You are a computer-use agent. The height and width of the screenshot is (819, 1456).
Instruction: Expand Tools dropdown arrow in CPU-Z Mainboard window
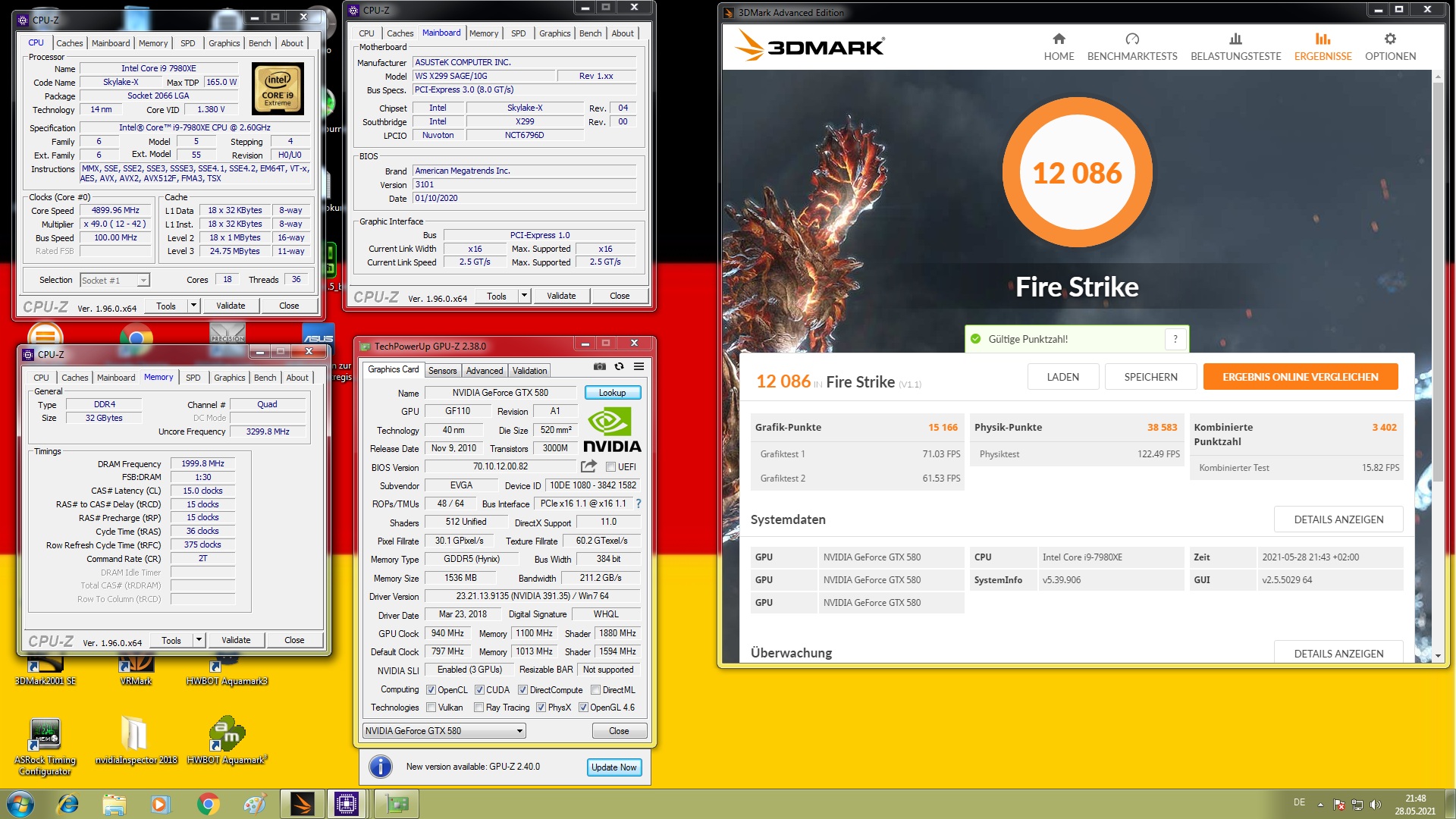tap(524, 296)
